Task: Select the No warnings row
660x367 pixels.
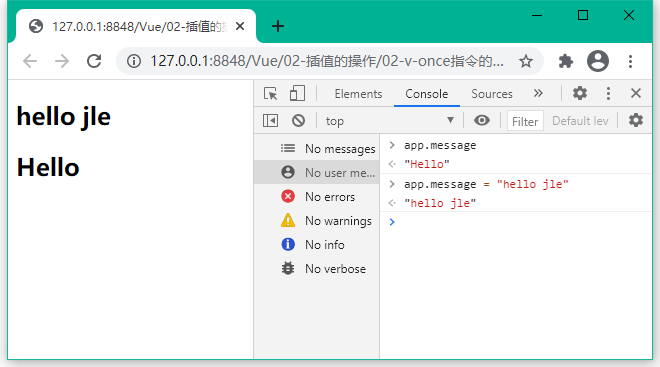Action: pyautogui.click(x=317, y=221)
